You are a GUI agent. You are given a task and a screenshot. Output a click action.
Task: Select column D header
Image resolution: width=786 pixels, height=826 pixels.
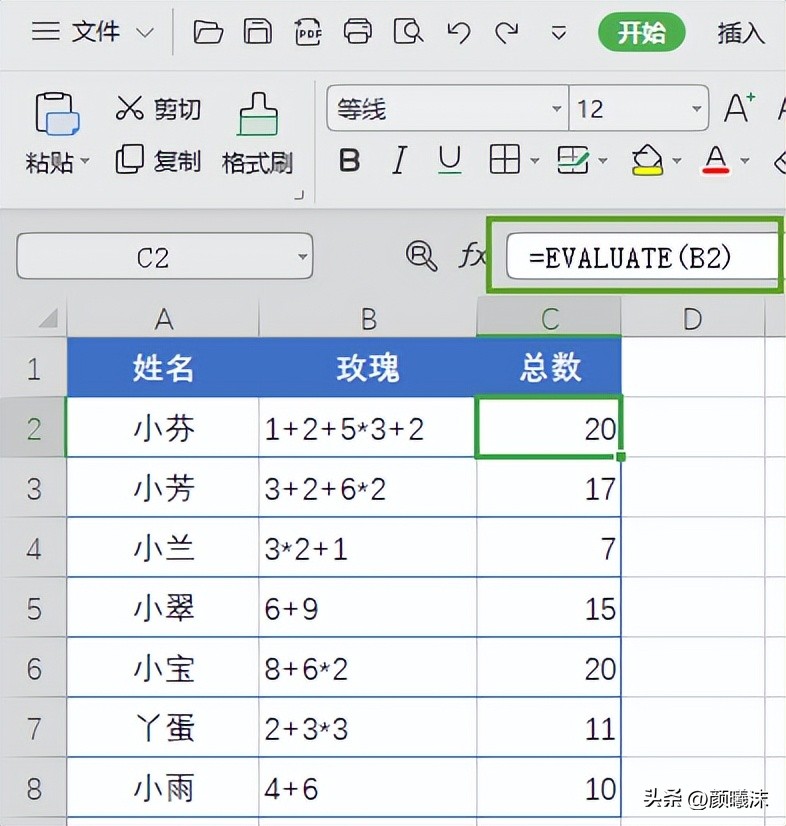coord(693,319)
